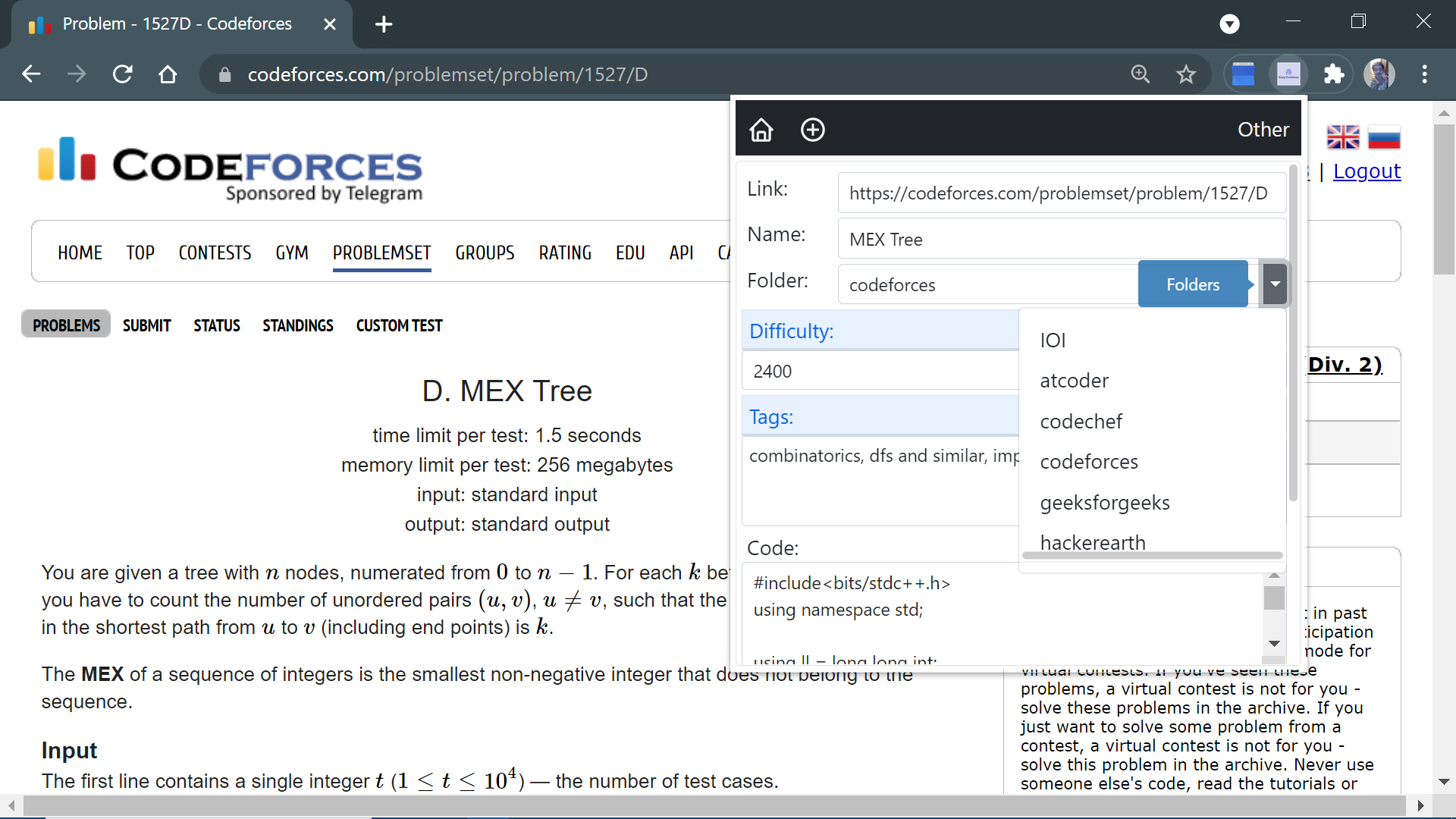Click the blue Folders button

coord(1192,284)
